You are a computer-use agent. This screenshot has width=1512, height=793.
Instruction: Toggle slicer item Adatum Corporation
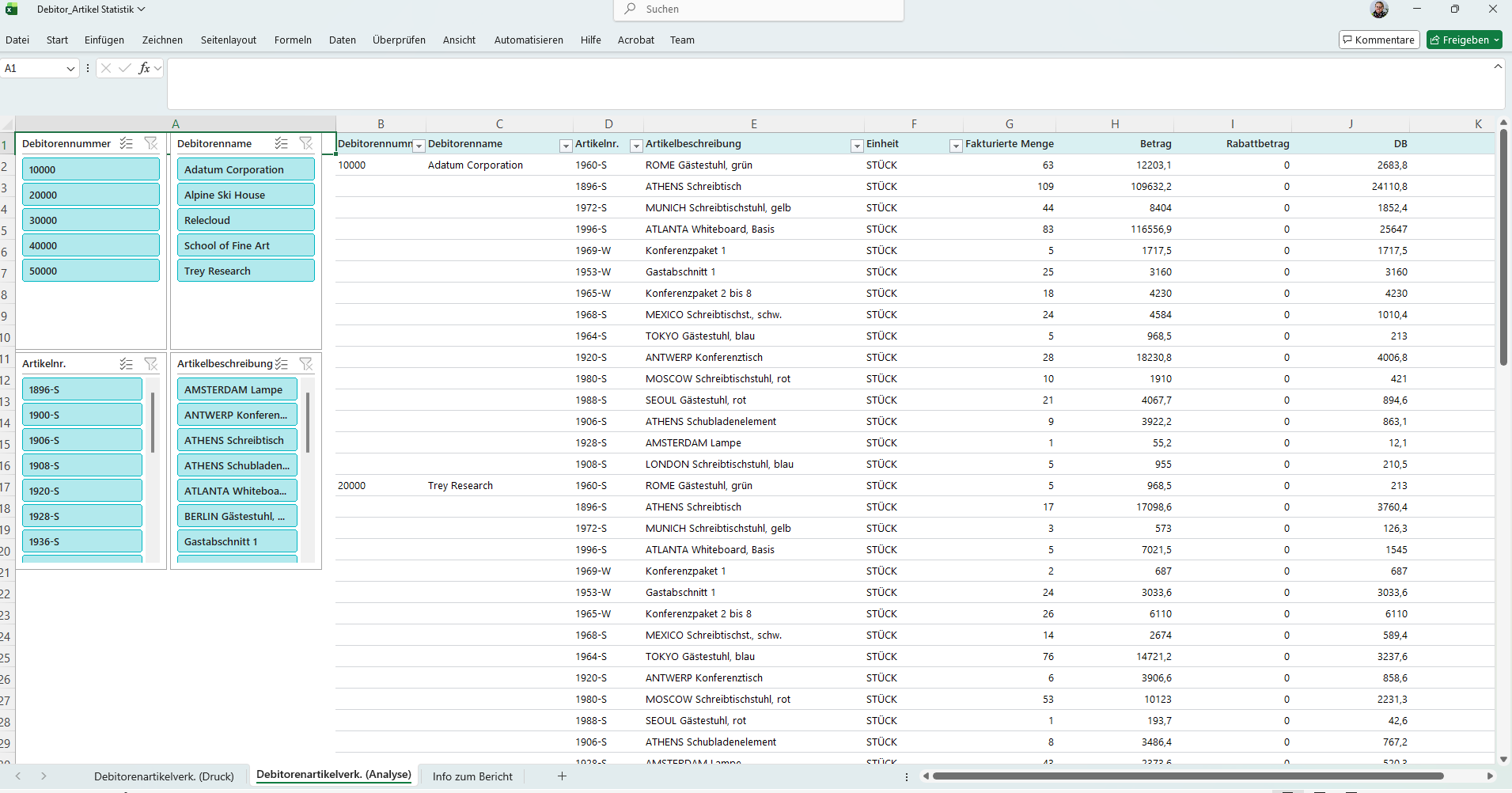246,169
